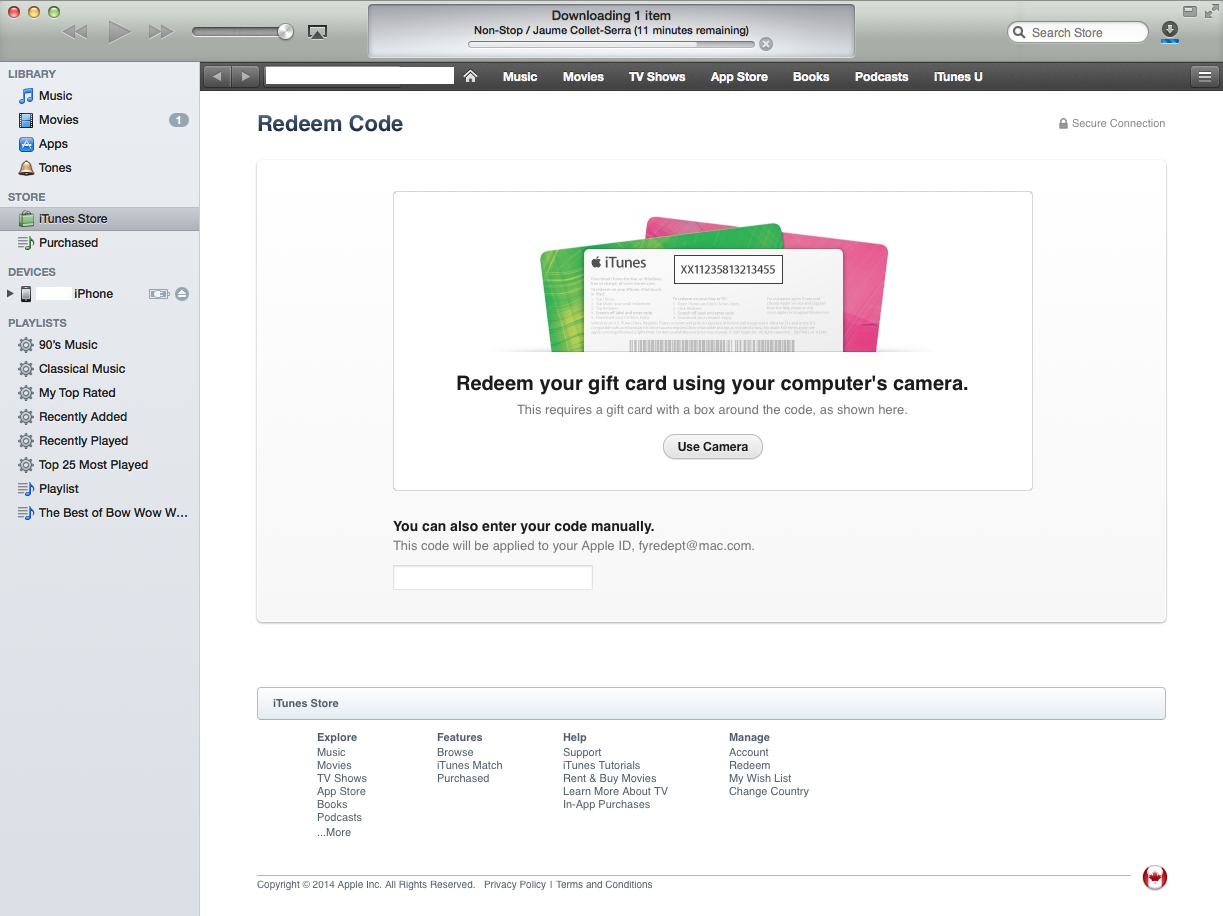Viewport: 1223px width, 916px height.
Task: Select the iPhone device
Action: coord(93,294)
